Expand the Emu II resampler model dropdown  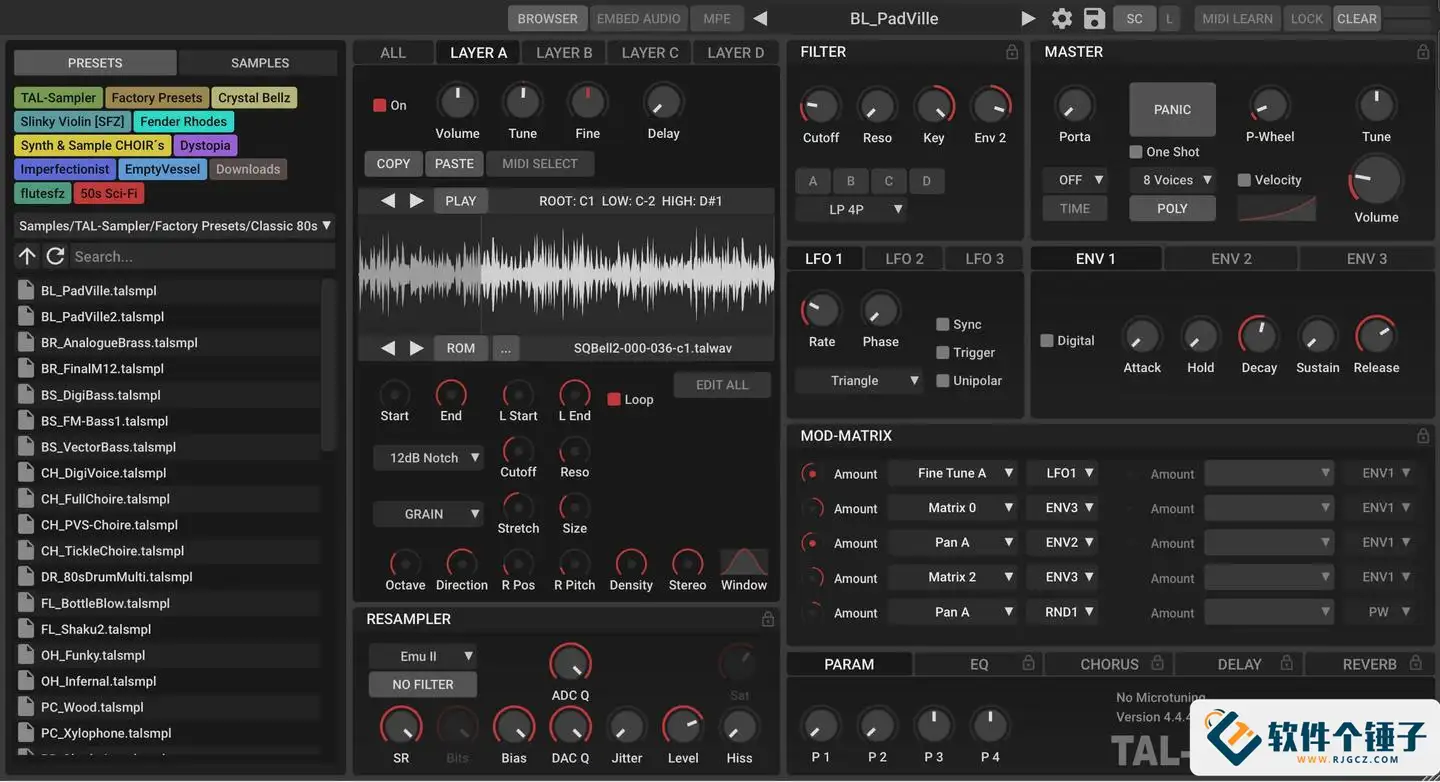[422, 657]
